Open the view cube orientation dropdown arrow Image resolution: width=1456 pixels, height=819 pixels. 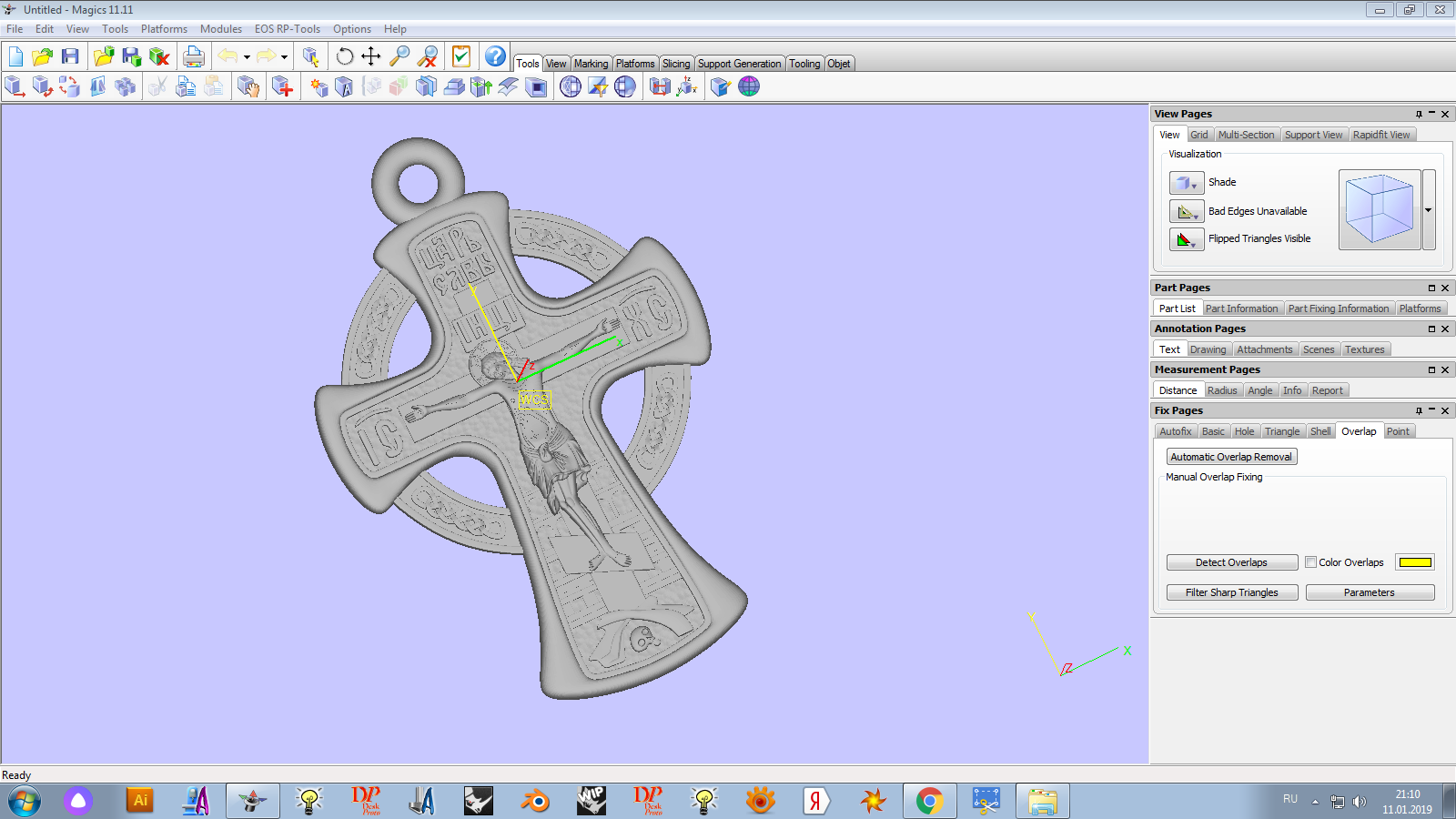pos(1428,210)
